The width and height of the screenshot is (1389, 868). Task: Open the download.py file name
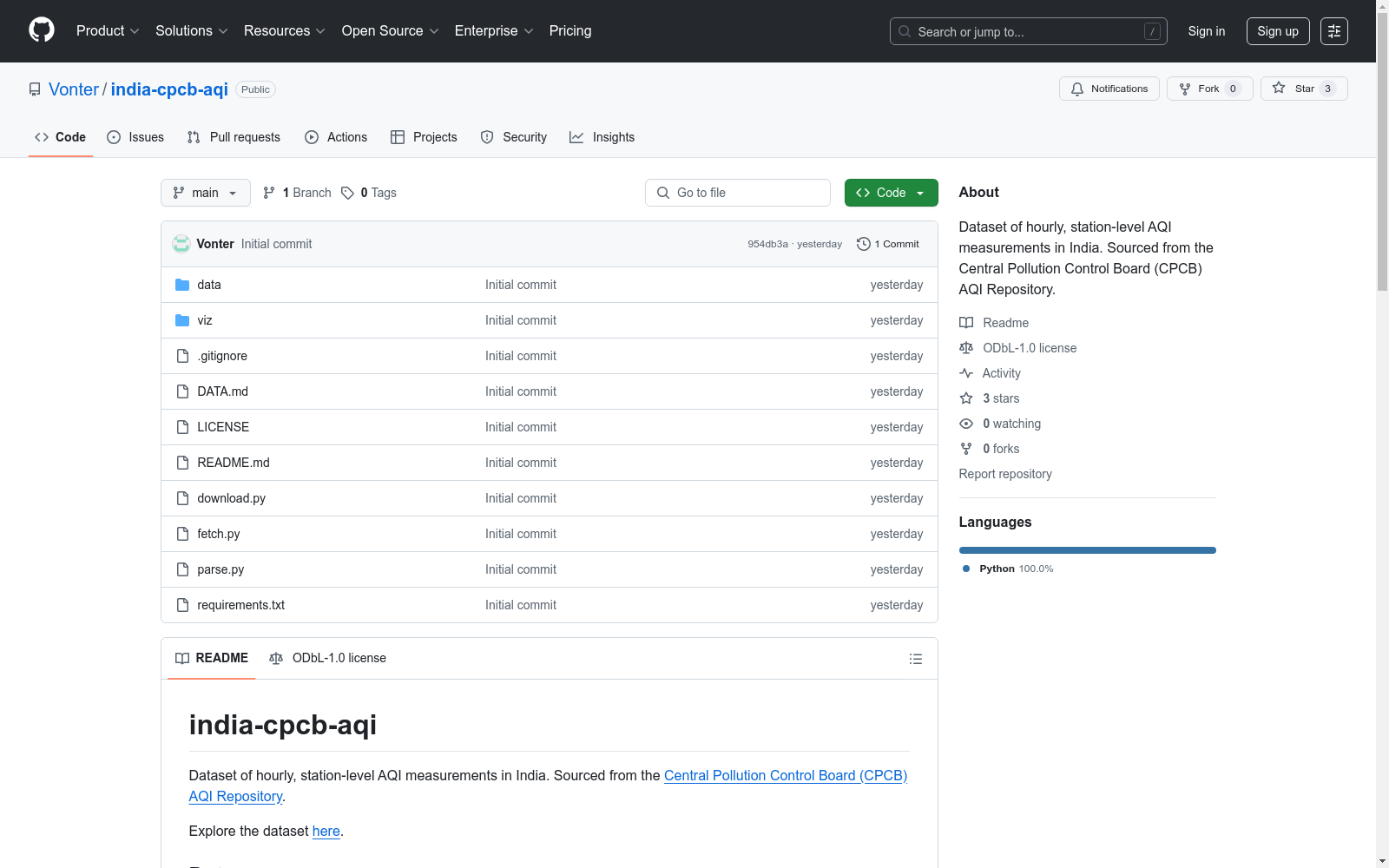pos(232,498)
